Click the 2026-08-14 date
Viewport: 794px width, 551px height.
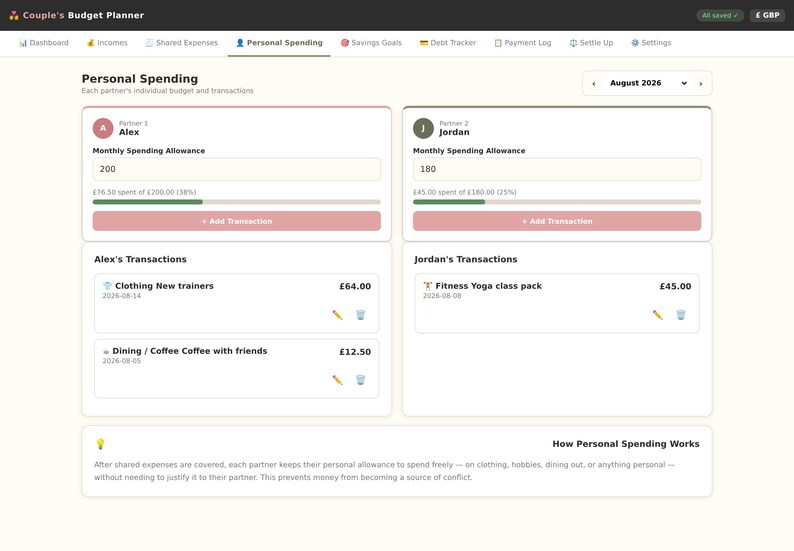[122, 296]
